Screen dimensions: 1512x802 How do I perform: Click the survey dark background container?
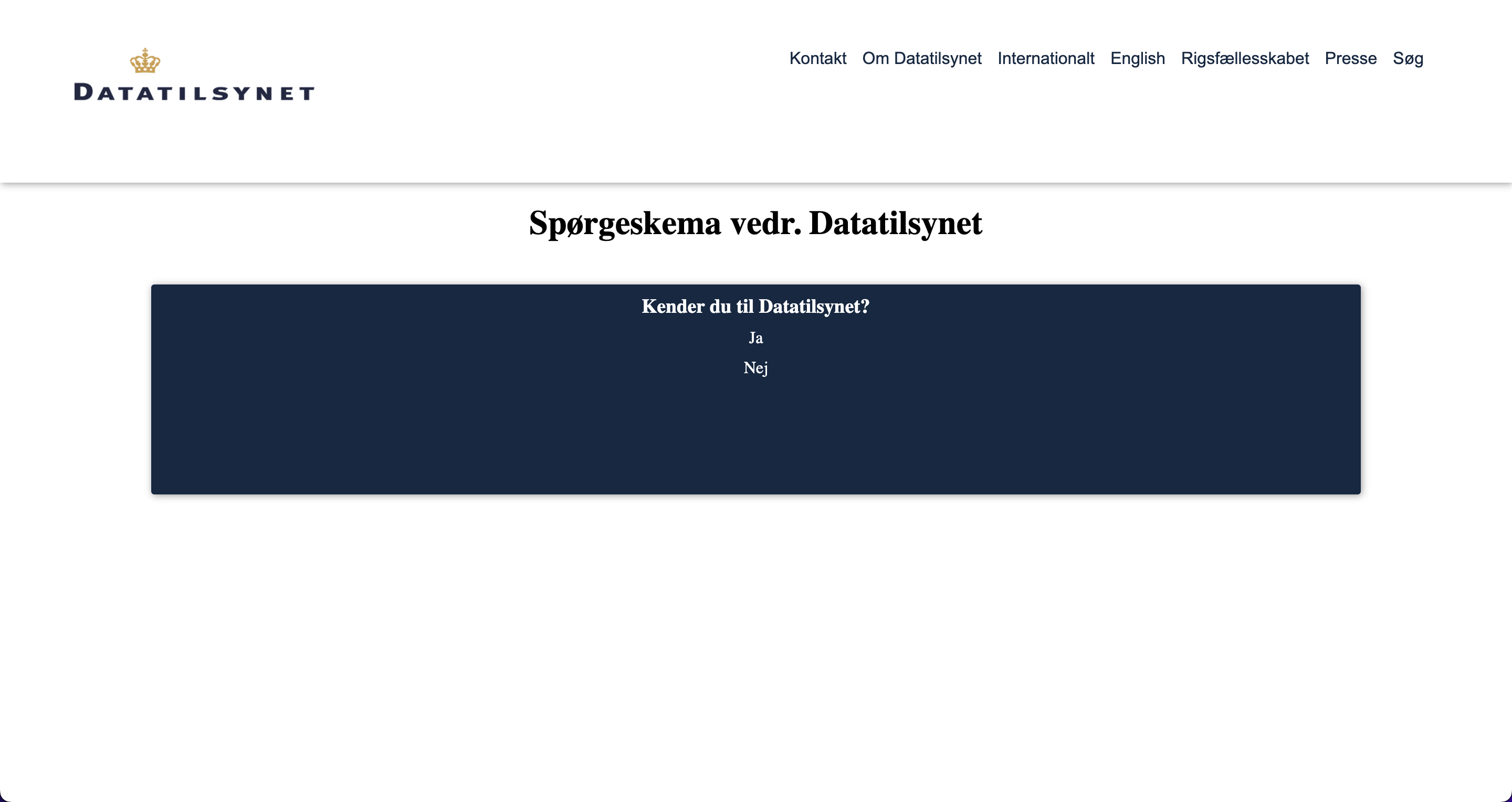(756, 389)
